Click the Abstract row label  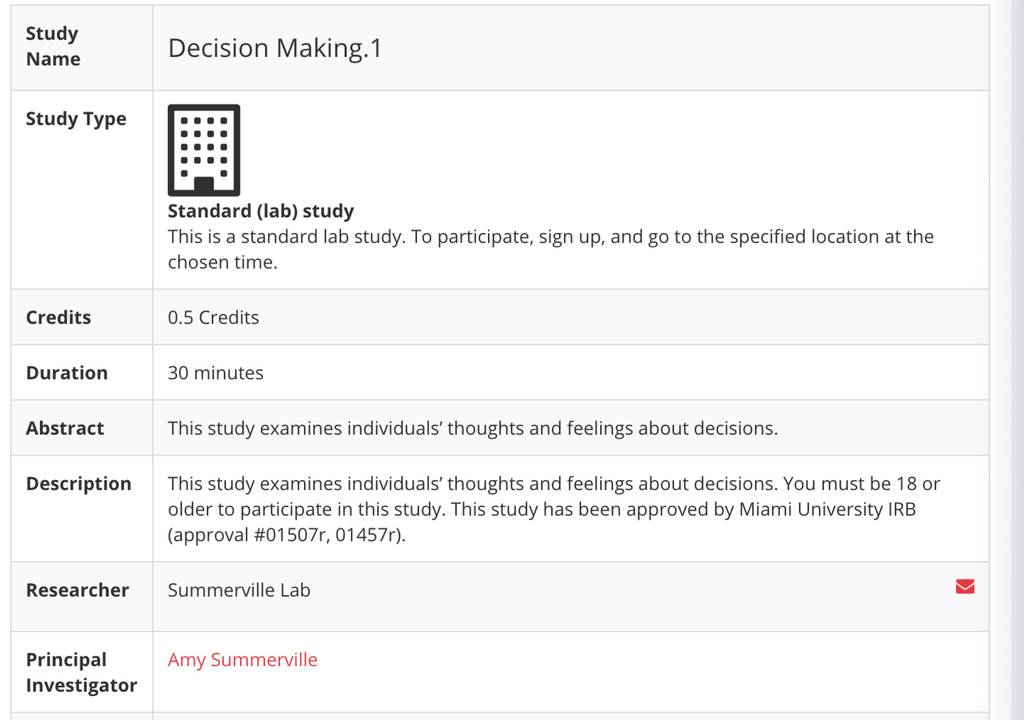tap(65, 429)
